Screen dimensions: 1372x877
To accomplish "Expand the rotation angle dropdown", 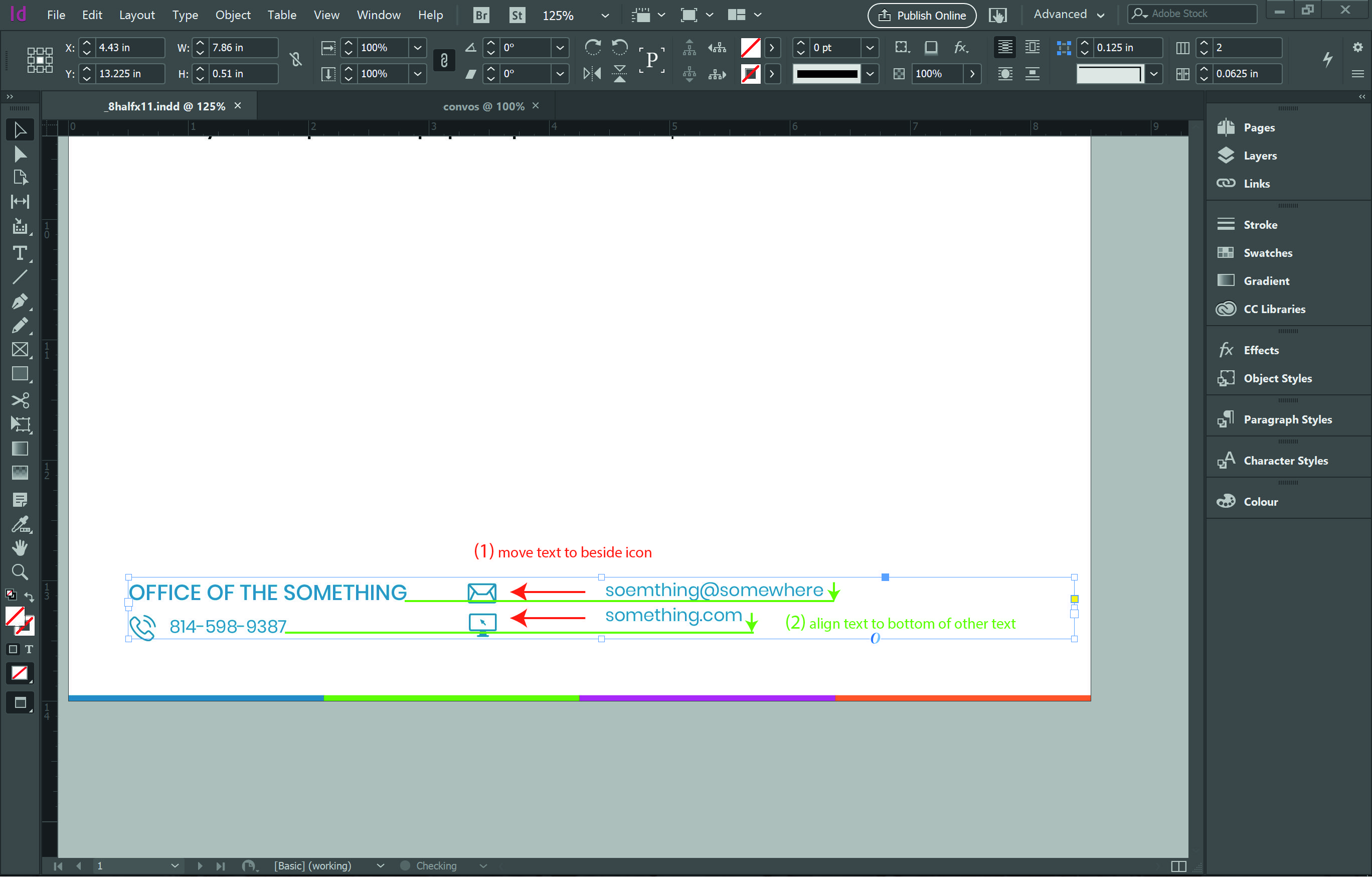I will (x=560, y=47).
